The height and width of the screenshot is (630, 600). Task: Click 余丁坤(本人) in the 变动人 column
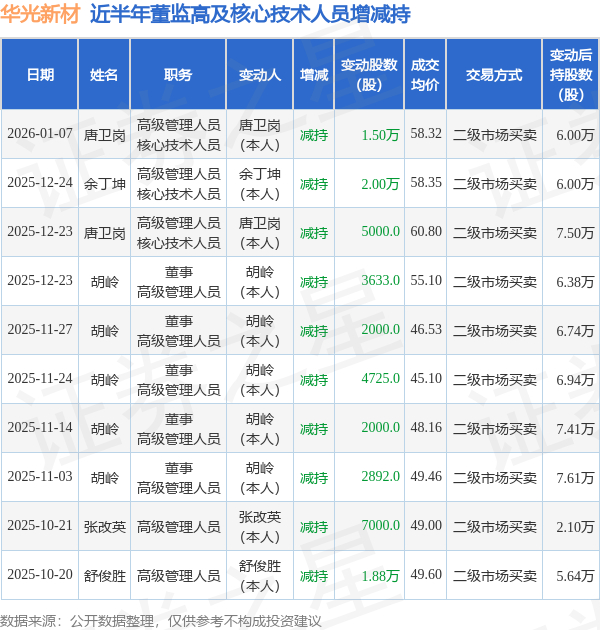260,184
